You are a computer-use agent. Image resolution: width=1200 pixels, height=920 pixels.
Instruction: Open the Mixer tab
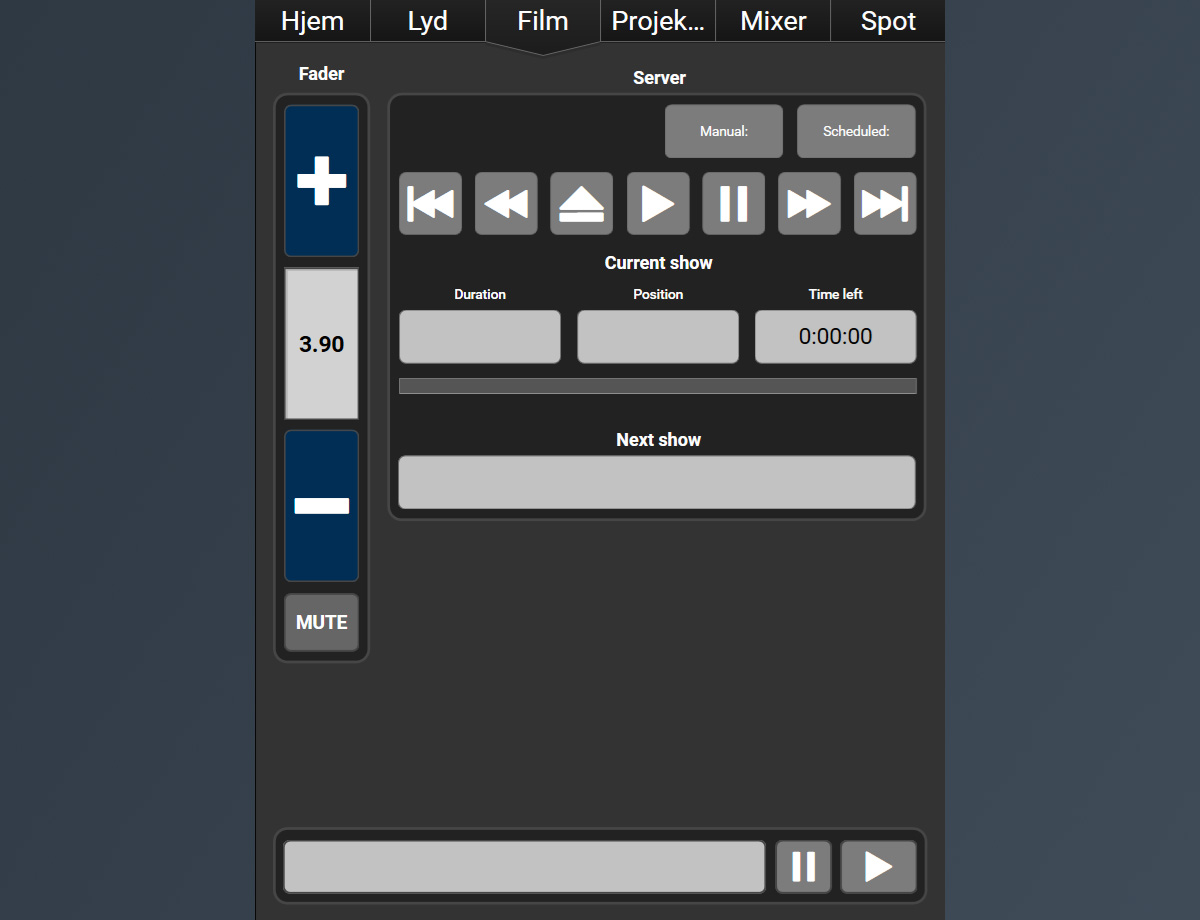(x=773, y=21)
